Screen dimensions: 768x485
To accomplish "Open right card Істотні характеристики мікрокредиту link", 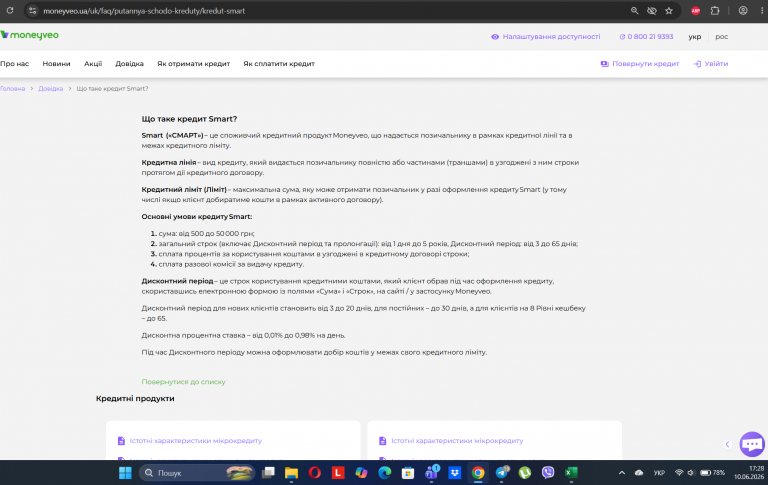I will pyautogui.click(x=457, y=441).
